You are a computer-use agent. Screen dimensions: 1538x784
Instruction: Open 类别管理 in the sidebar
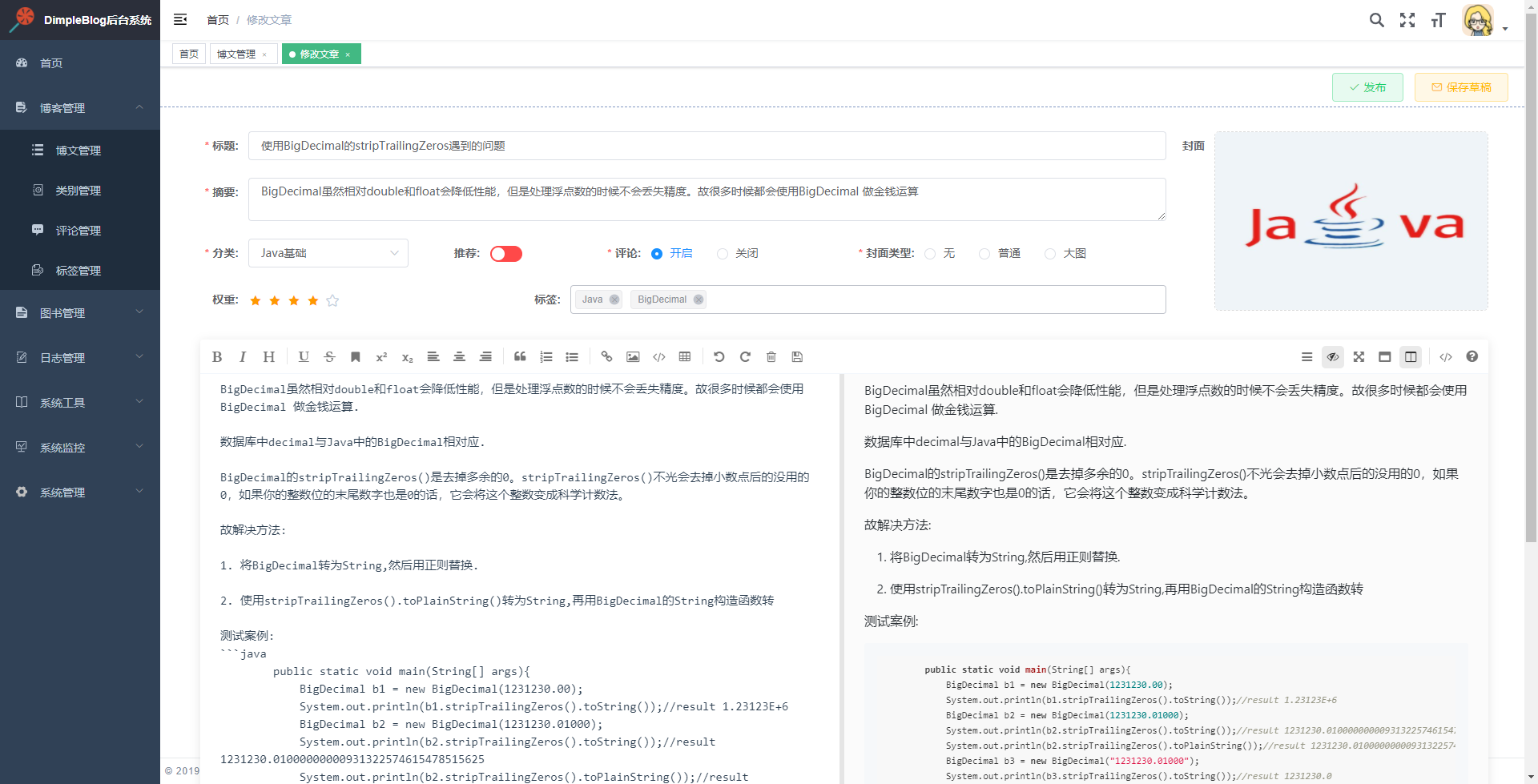click(x=80, y=190)
